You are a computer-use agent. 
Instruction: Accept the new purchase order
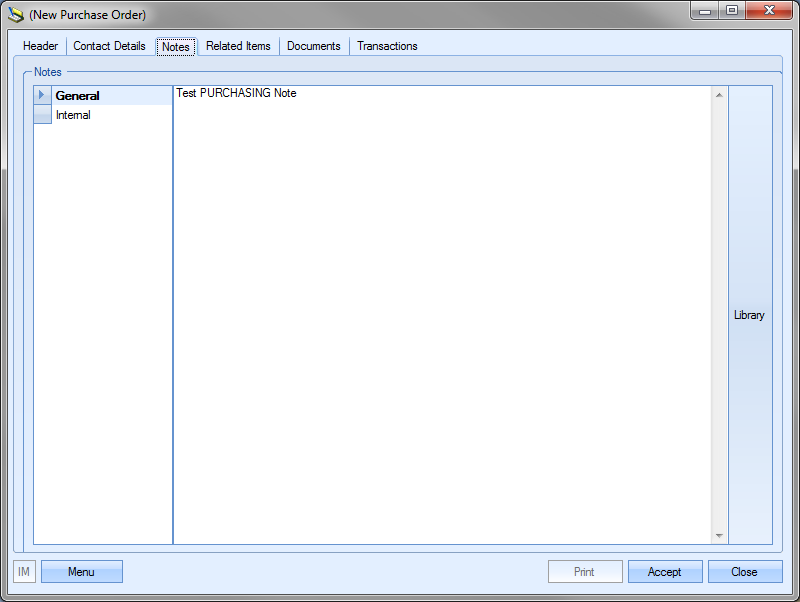click(665, 571)
